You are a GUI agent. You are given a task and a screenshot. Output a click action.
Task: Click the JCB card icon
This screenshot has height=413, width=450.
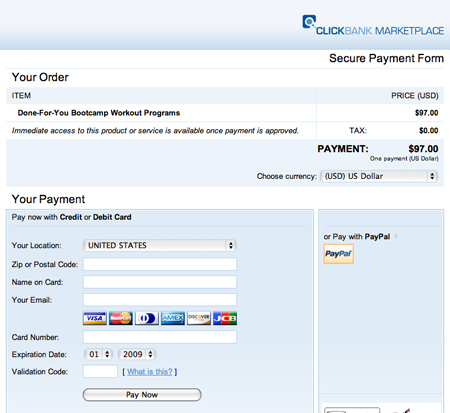coord(225,318)
